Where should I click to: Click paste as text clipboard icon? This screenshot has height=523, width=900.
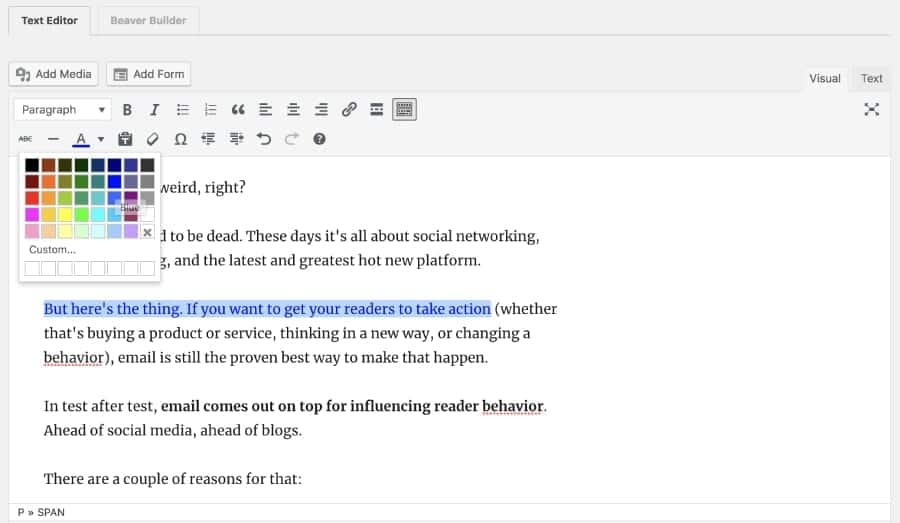click(125, 139)
